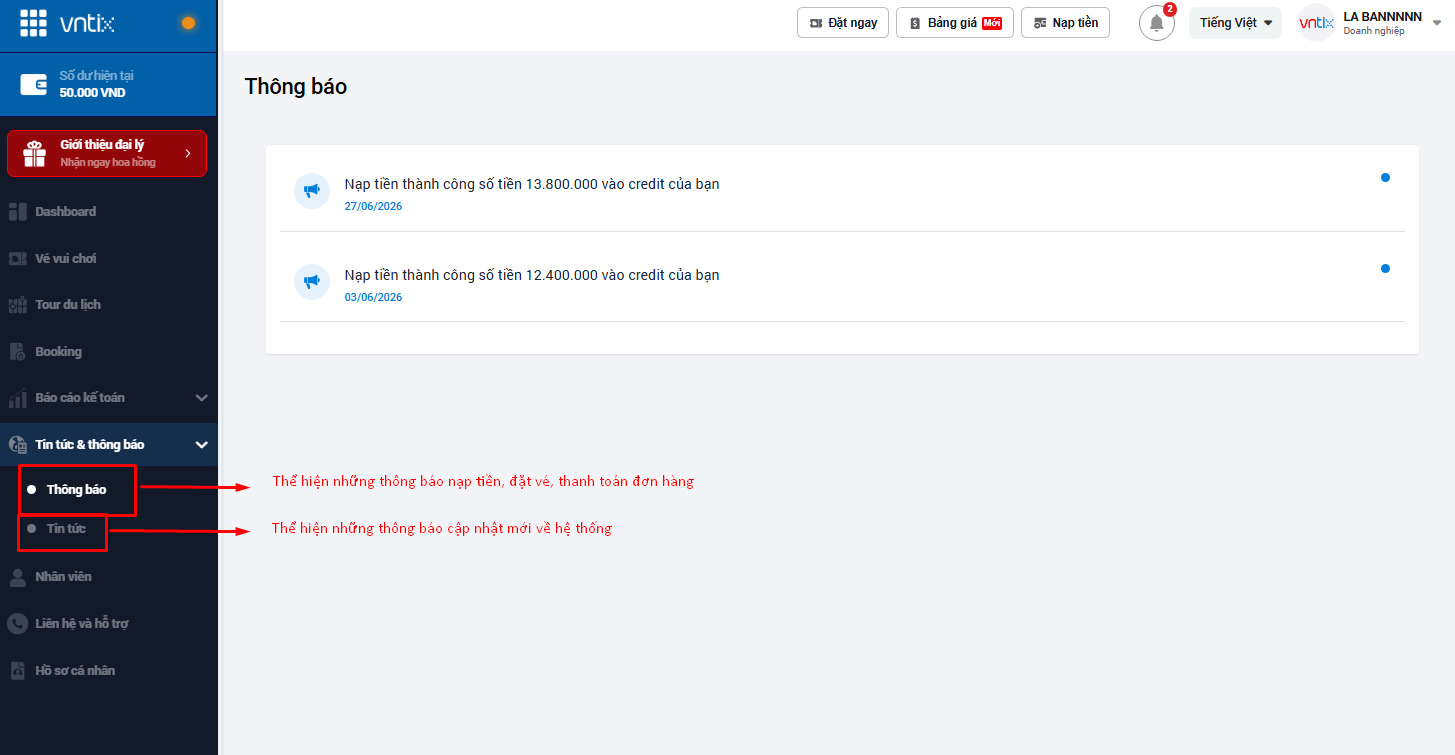Select Thông báo submenu item
This screenshot has height=755, width=1455.
coord(76,490)
